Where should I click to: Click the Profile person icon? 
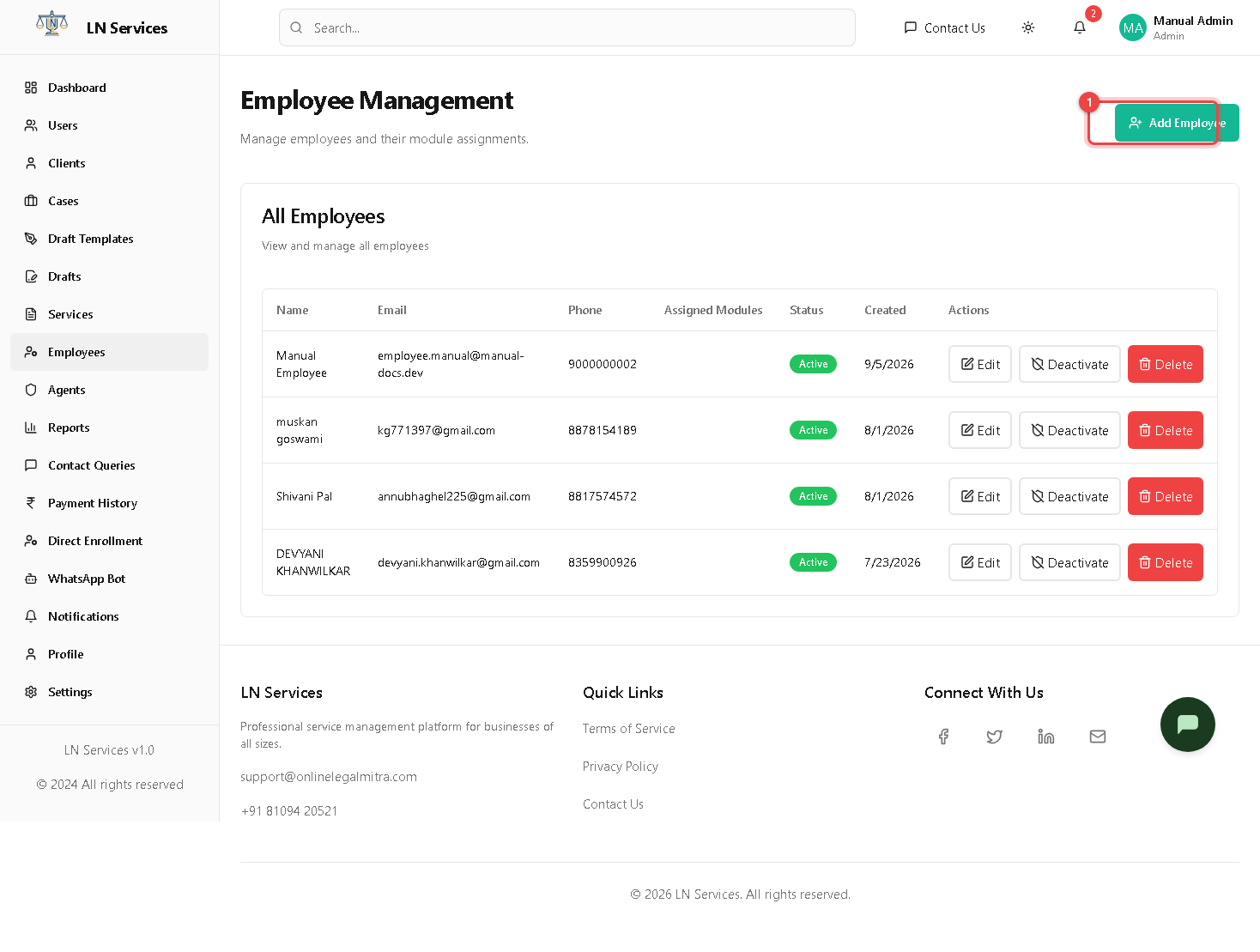[31, 654]
